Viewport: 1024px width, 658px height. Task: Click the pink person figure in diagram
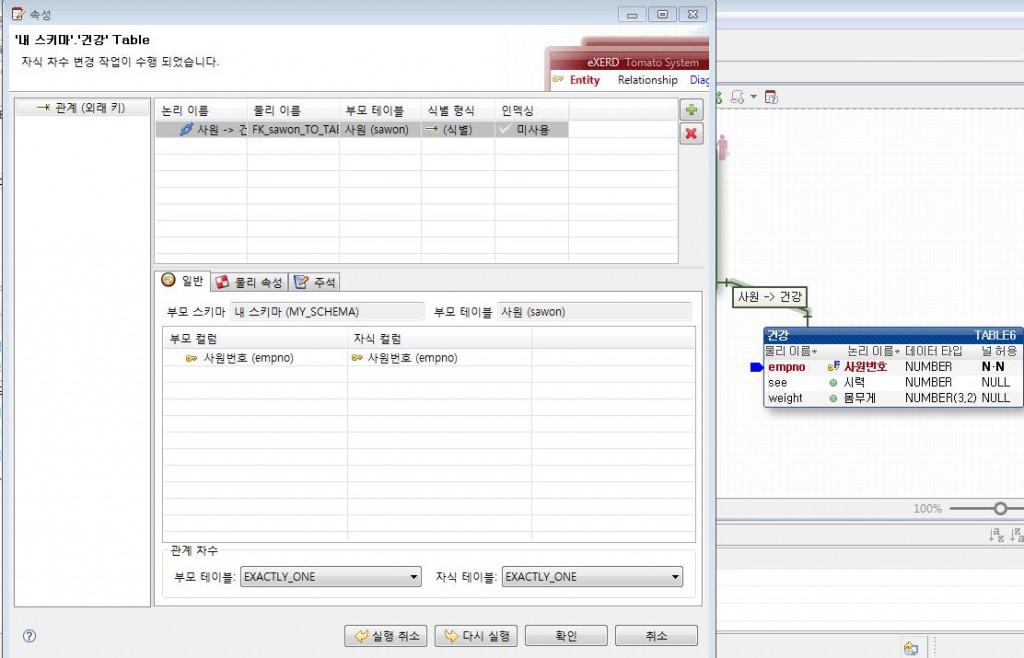click(722, 147)
